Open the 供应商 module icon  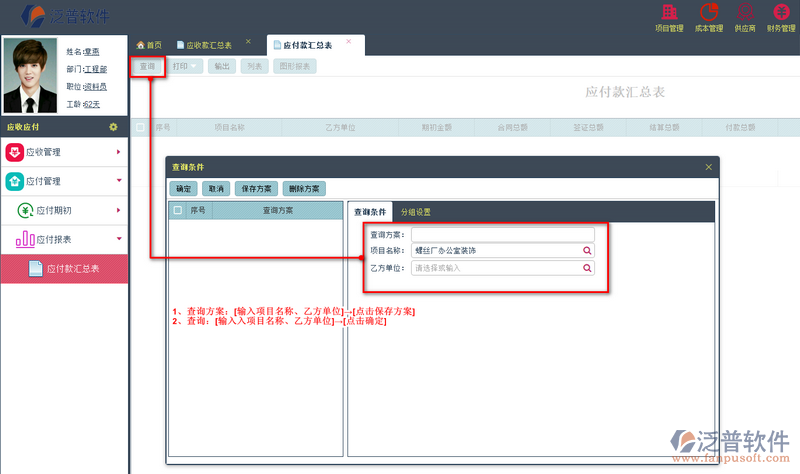tap(745, 12)
